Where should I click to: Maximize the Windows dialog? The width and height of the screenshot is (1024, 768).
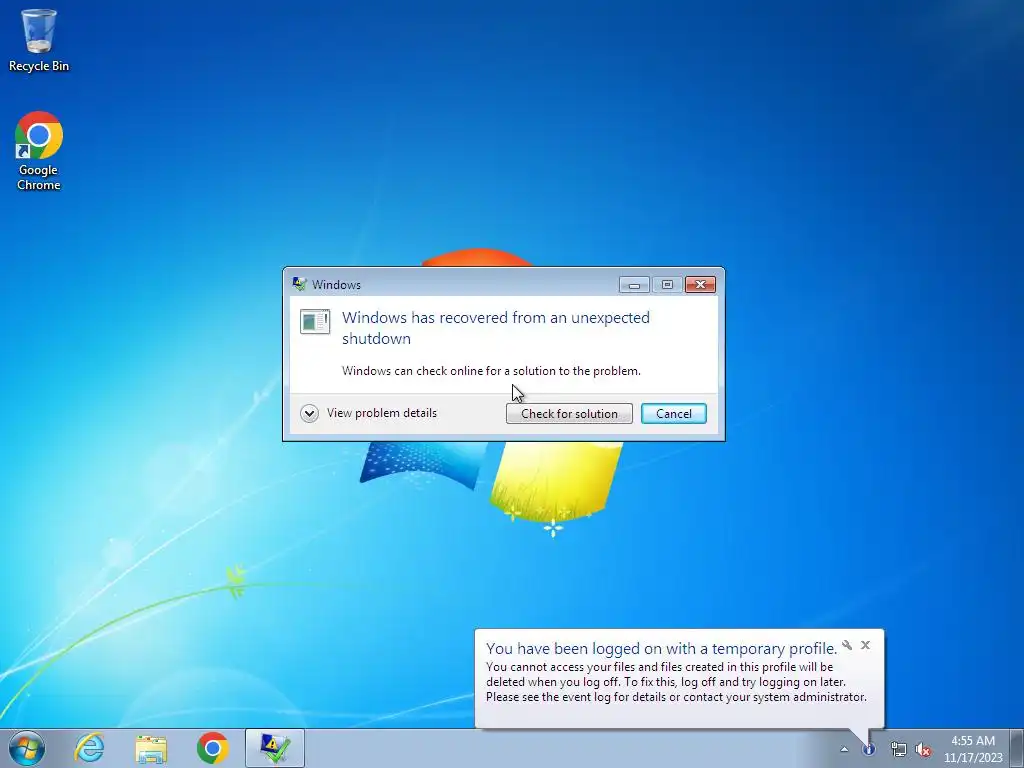[667, 285]
